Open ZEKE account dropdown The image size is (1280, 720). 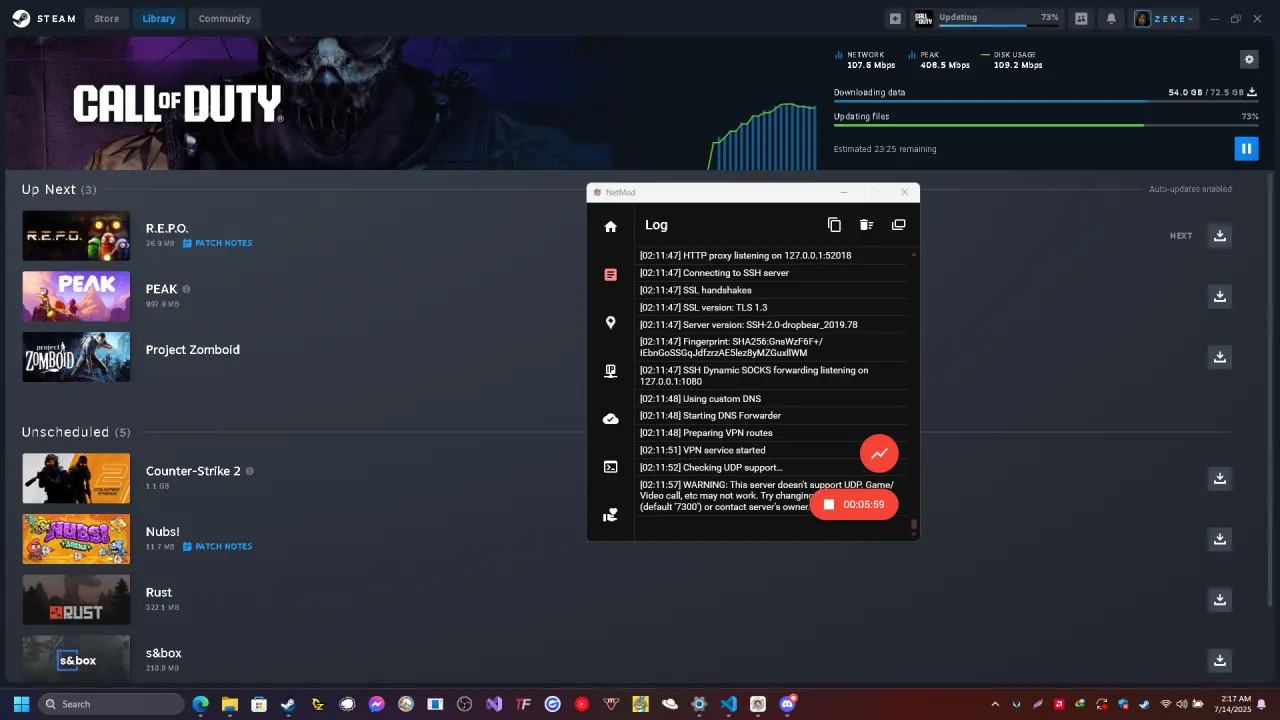1164,18
